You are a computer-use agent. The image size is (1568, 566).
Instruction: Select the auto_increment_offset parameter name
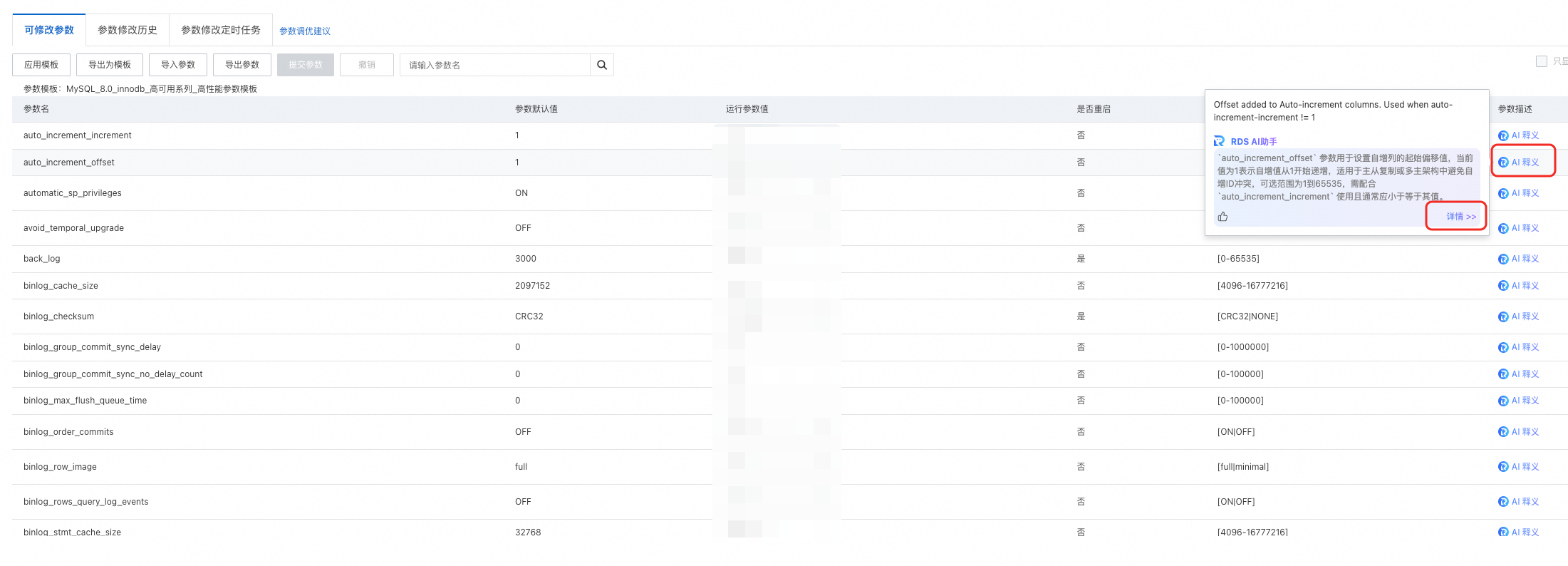[69, 163]
